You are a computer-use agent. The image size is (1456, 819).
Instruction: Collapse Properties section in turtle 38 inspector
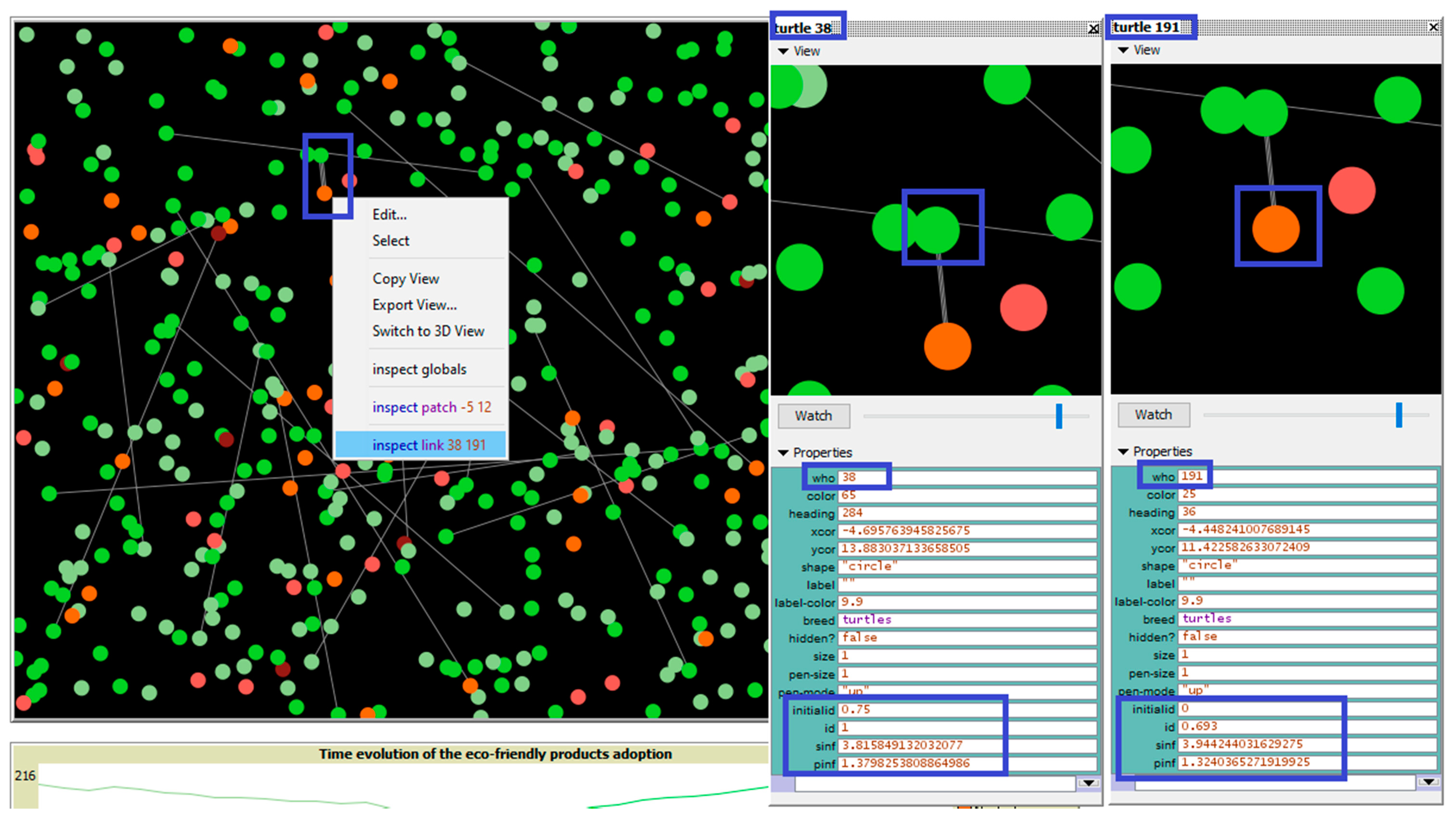tap(783, 453)
